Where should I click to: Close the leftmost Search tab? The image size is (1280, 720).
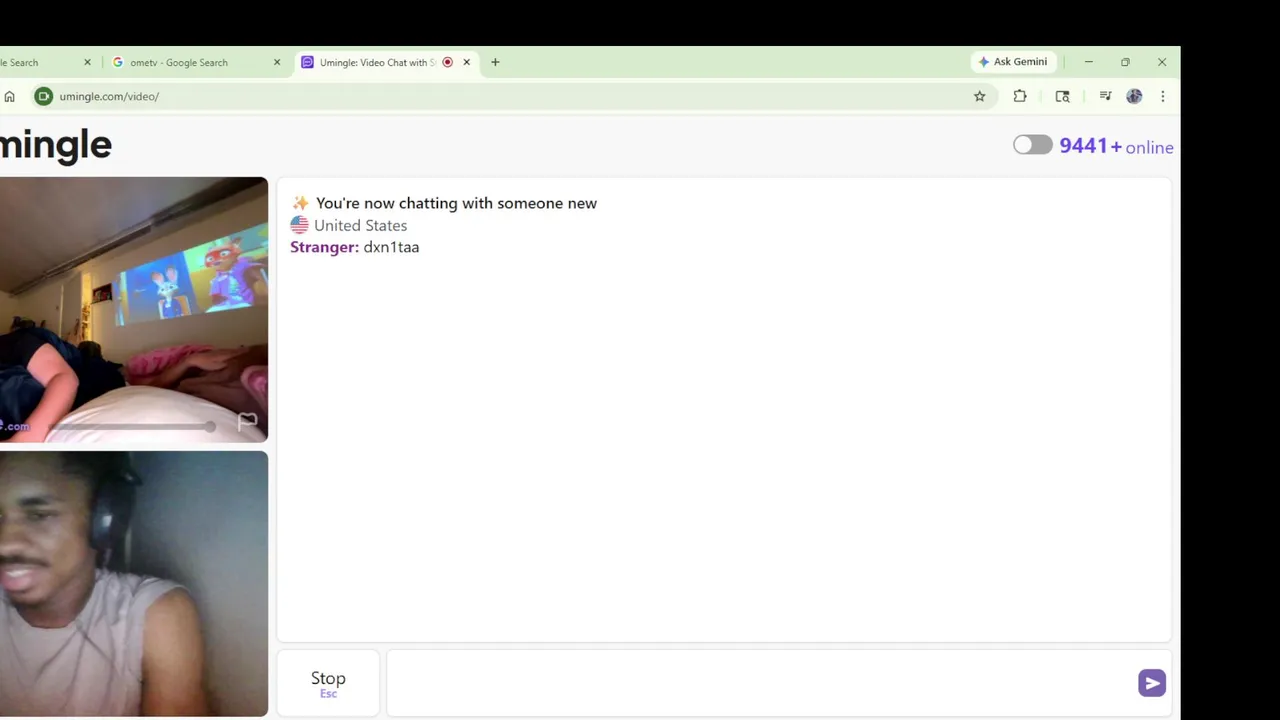coord(87,62)
